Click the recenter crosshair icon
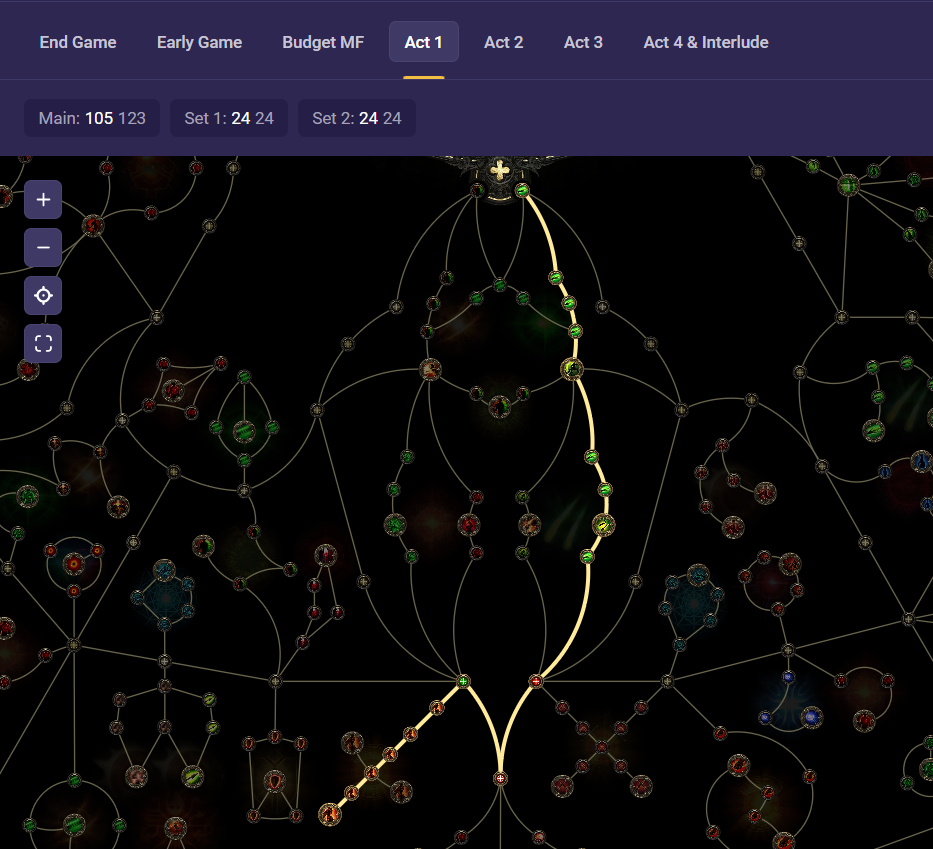 (43, 296)
